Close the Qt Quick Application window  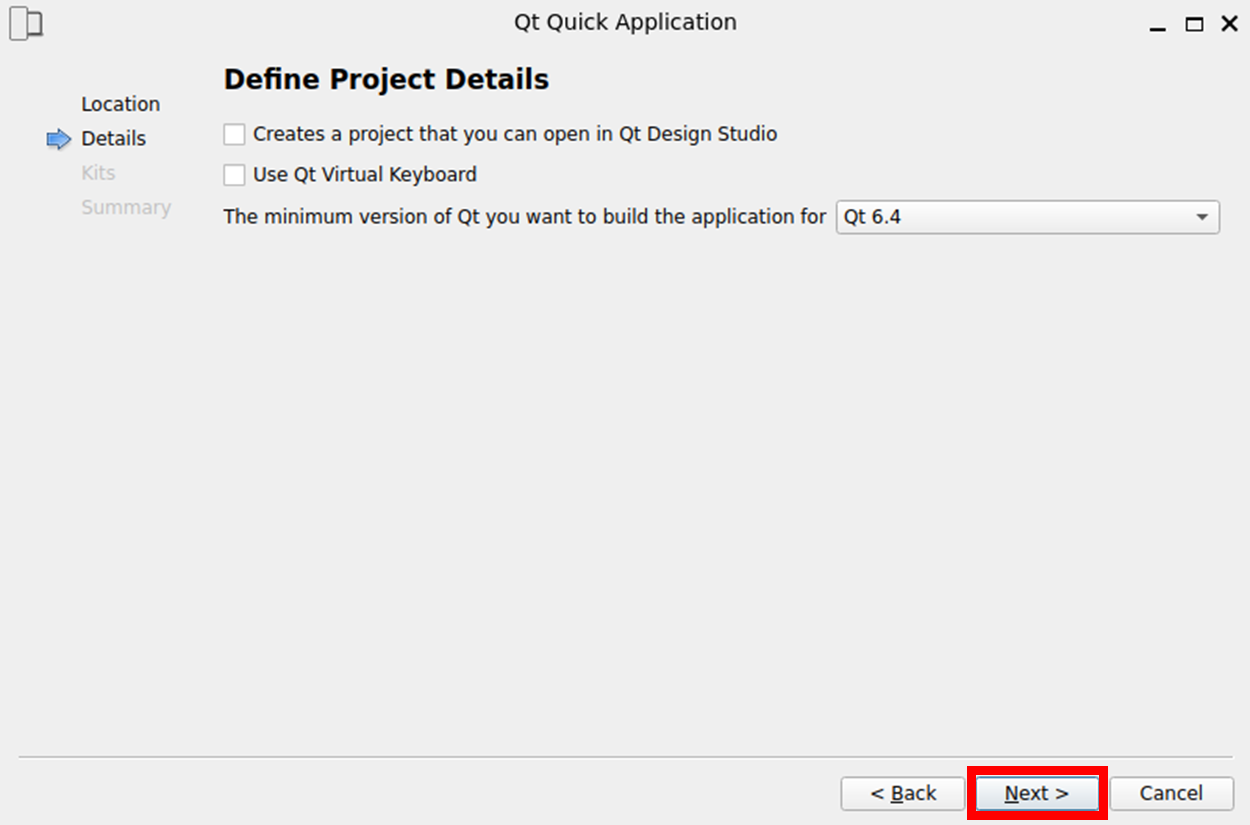(x=1229, y=25)
